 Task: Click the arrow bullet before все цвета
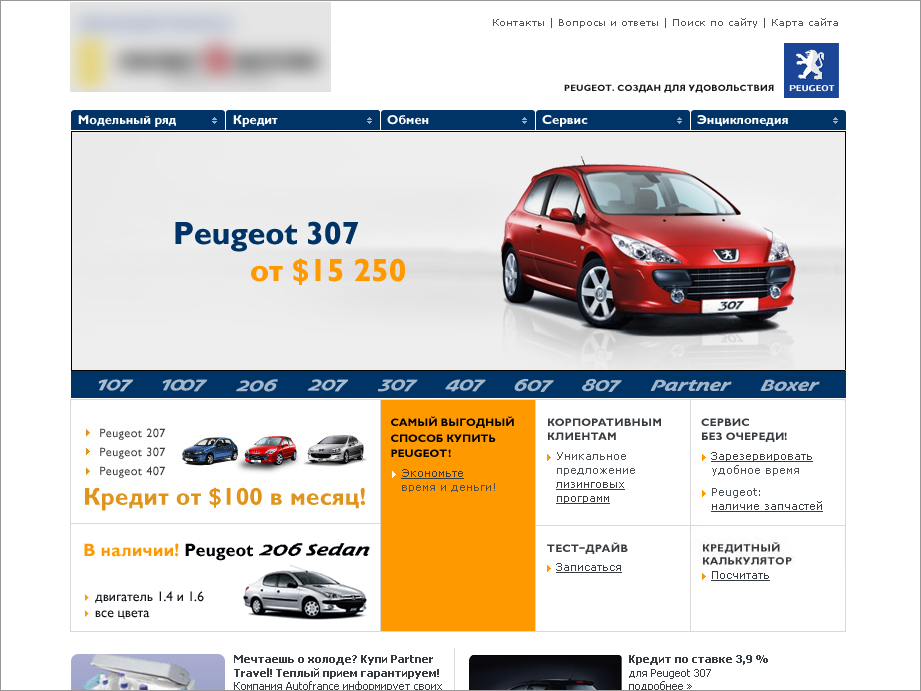click(87, 613)
